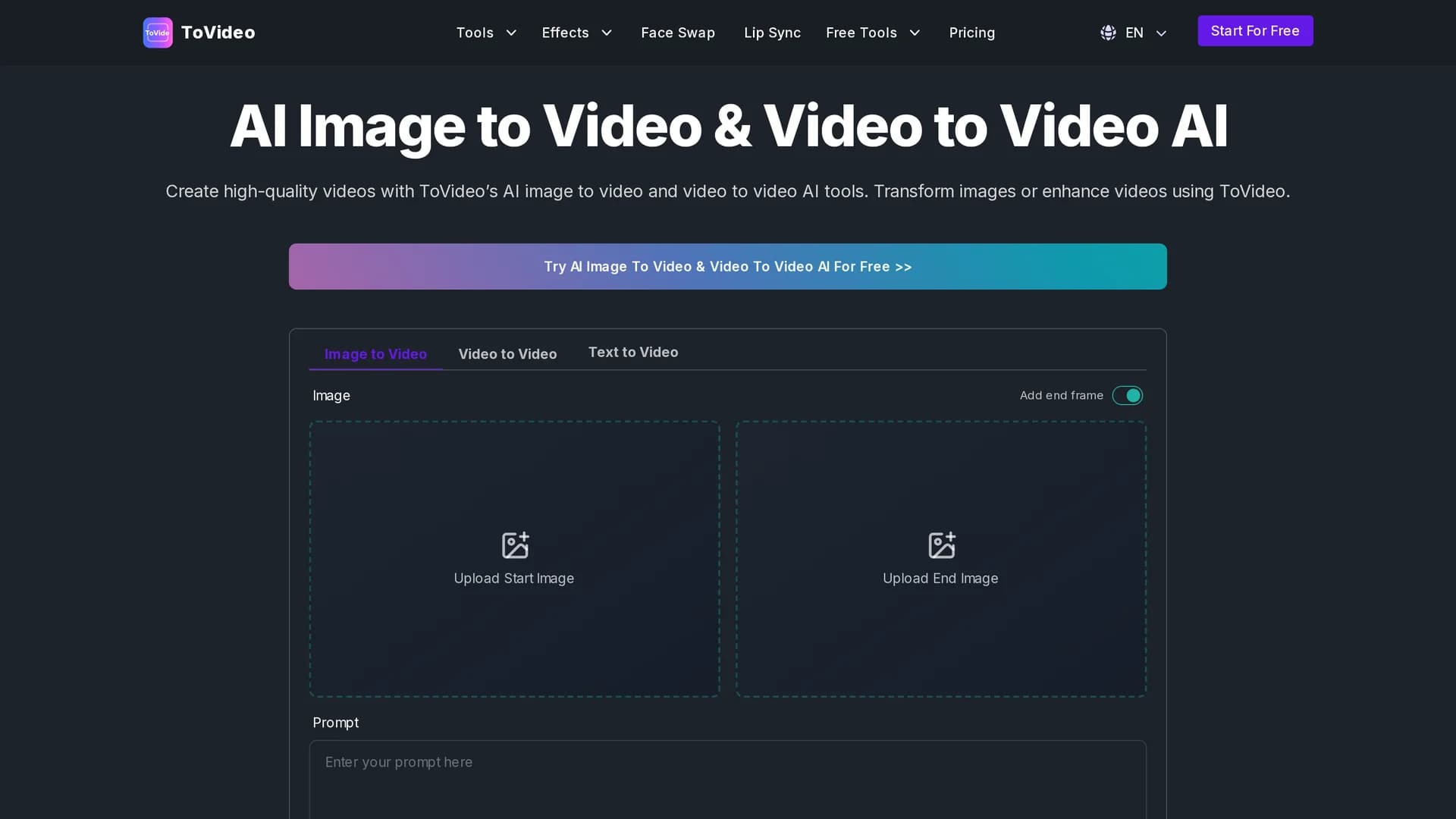
Task: Select the Text to Video tab
Action: (633, 353)
